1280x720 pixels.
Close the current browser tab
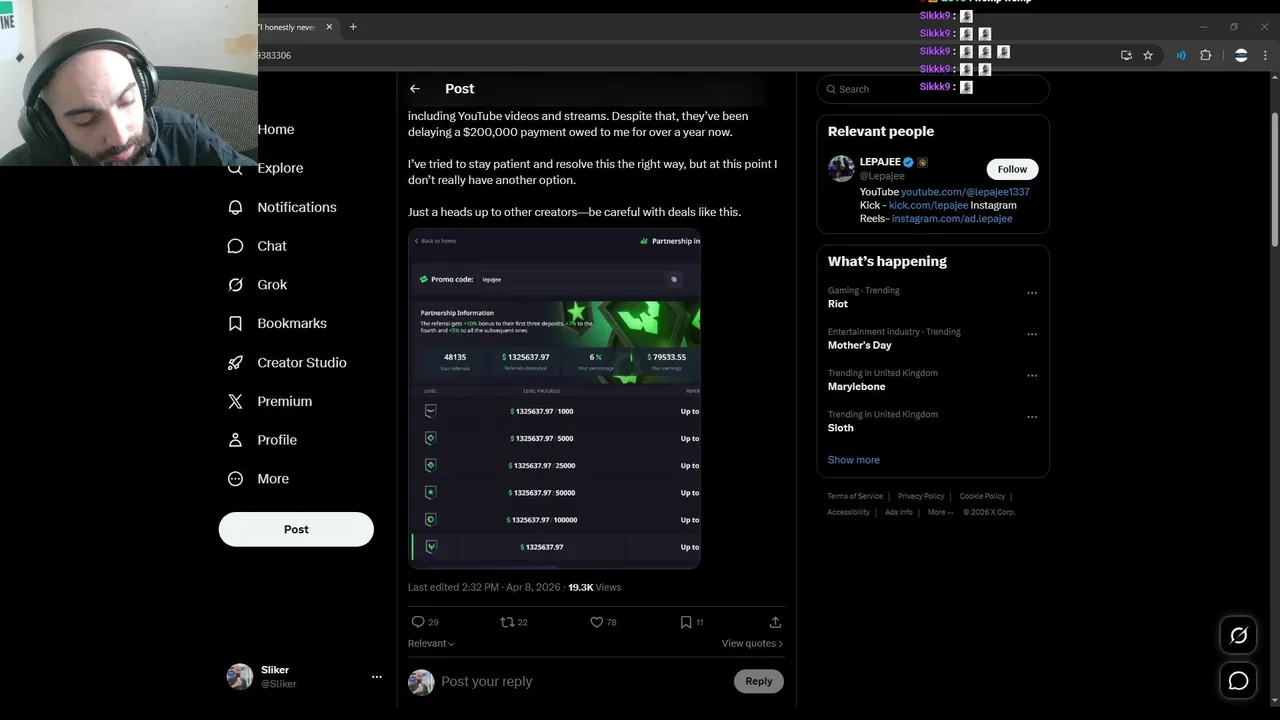pos(329,27)
